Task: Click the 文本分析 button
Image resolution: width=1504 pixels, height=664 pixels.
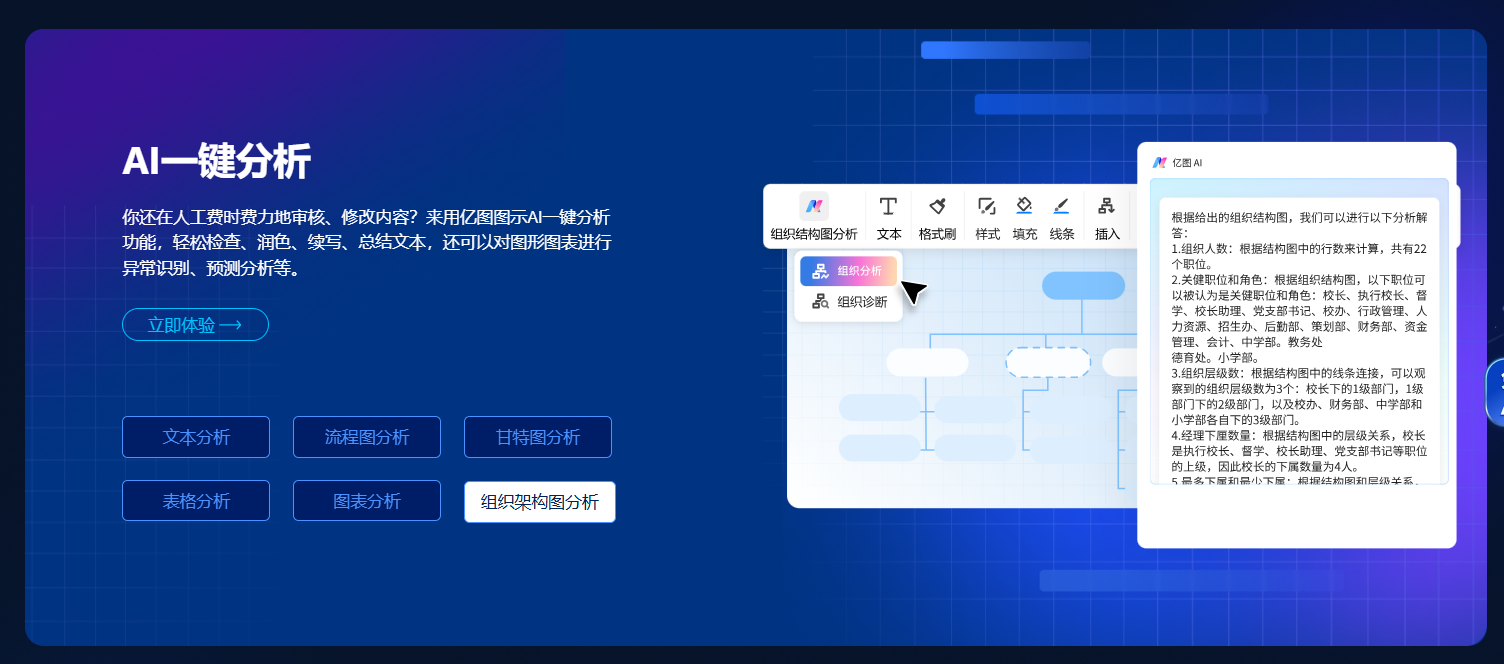Action: [195, 437]
